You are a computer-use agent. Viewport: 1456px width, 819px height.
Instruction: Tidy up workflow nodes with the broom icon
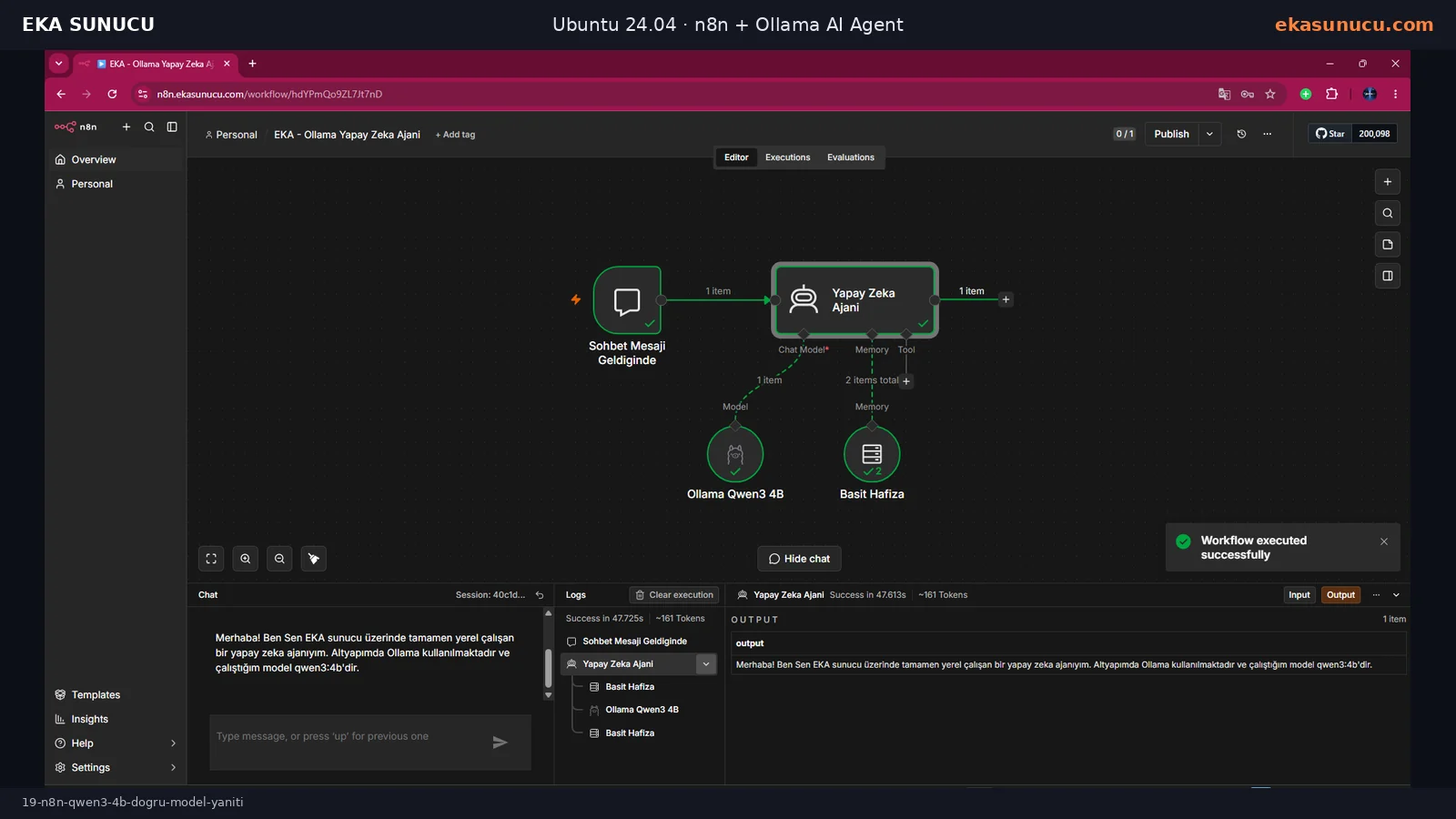pos(314,559)
